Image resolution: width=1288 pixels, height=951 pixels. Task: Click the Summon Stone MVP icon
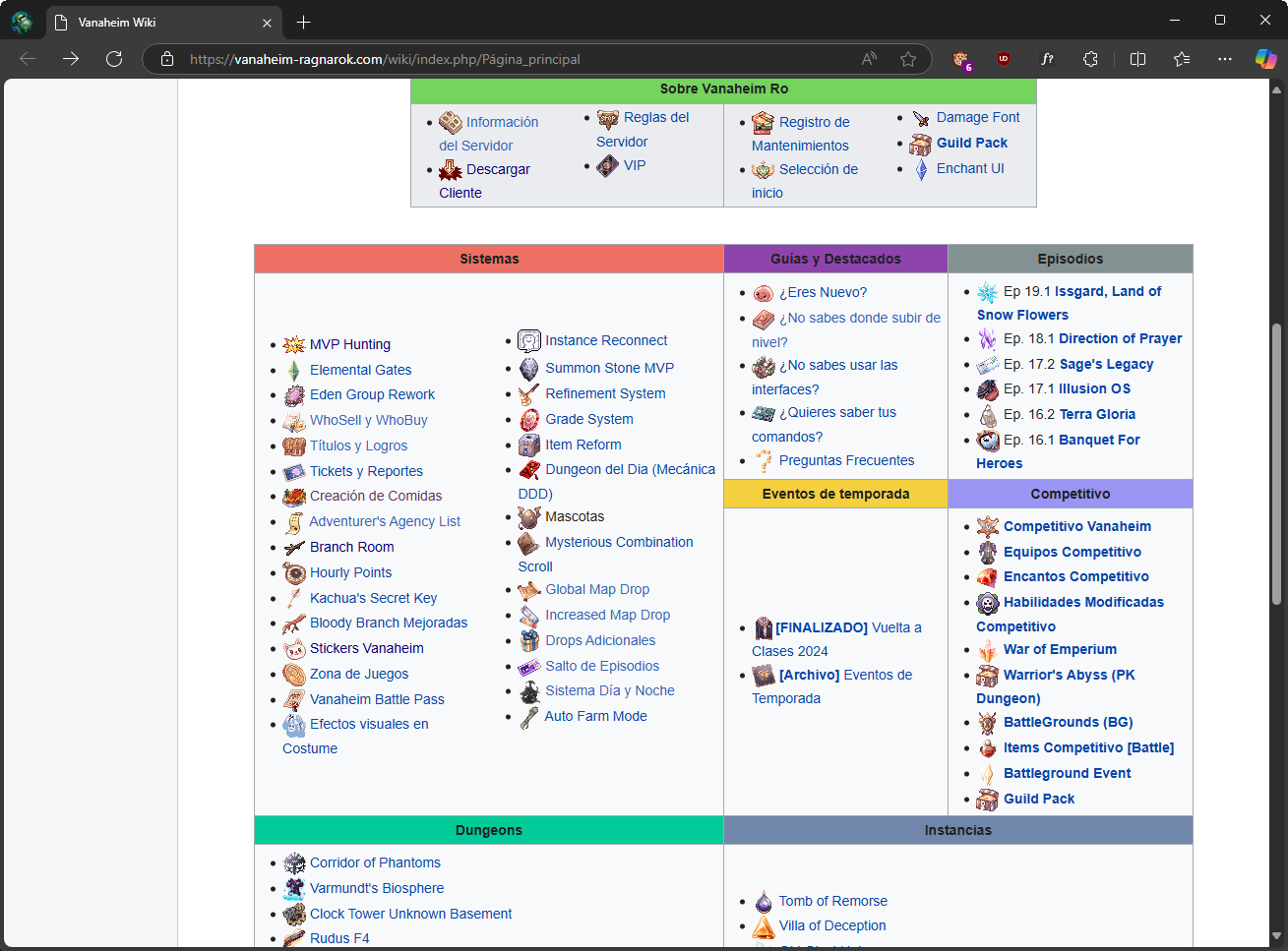[x=529, y=368]
